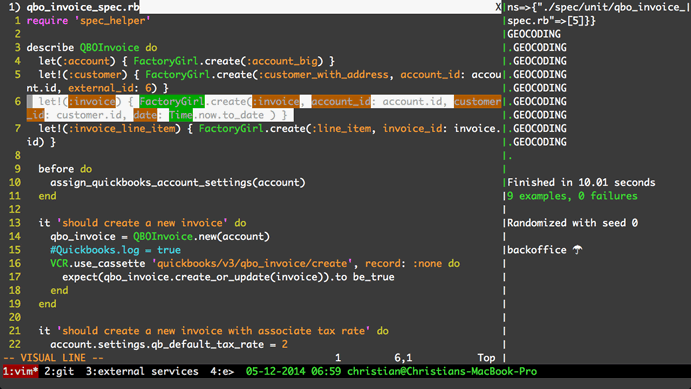This screenshot has height=389, width=691.
Task: Click comment '#Quickbooks.log = true' on line 15
Action: (x=115, y=250)
